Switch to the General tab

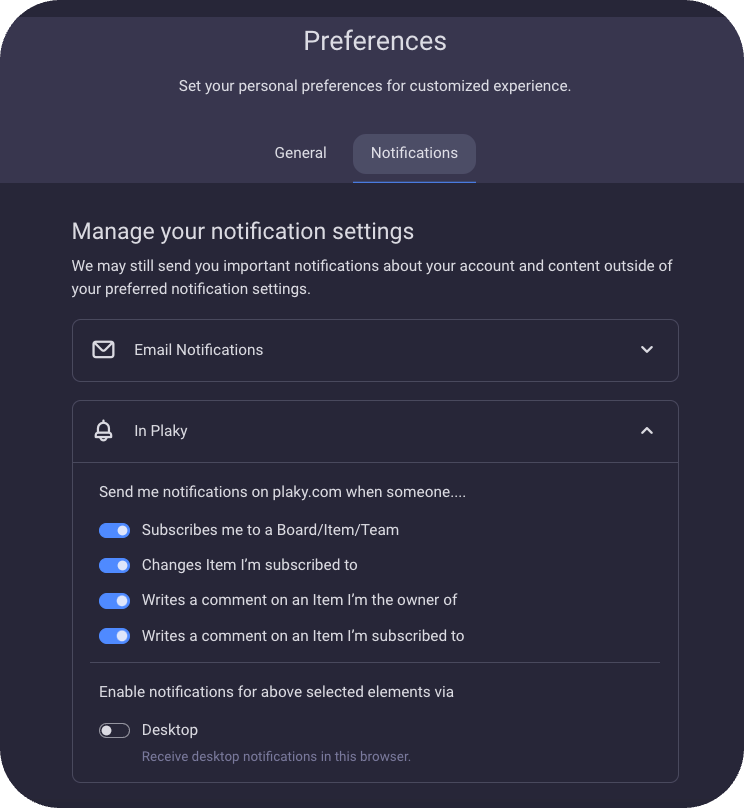point(300,153)
